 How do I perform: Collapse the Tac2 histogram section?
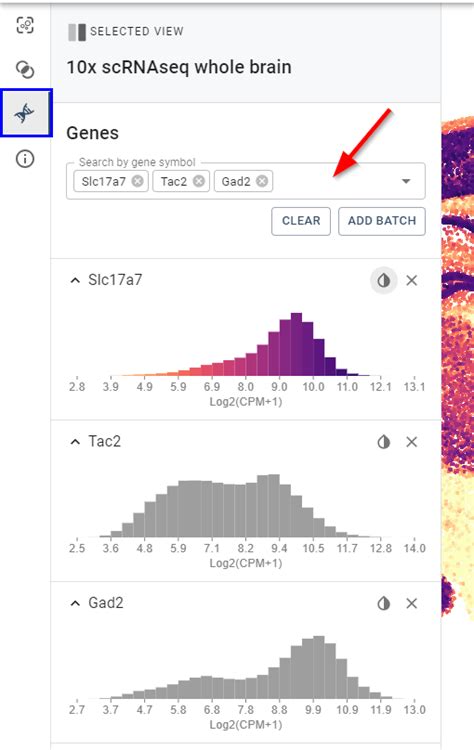tap(75, 442)
